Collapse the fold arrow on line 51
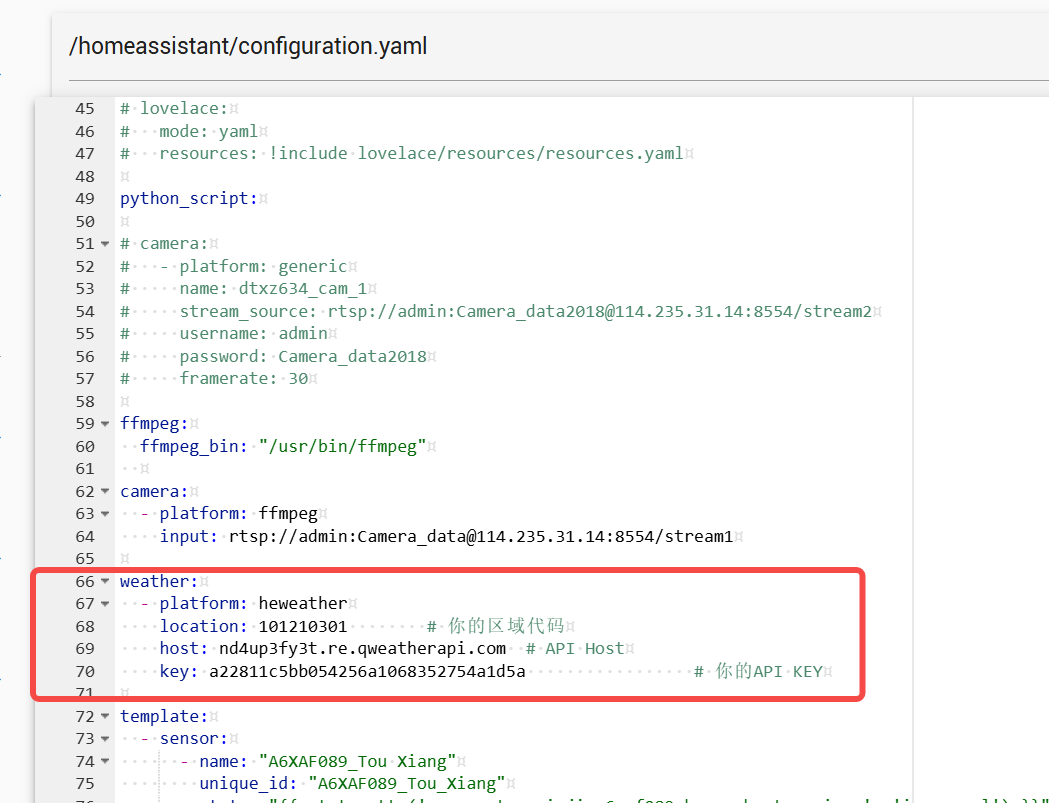Screen dimensions: 1049x803 [x=105, y=244]
